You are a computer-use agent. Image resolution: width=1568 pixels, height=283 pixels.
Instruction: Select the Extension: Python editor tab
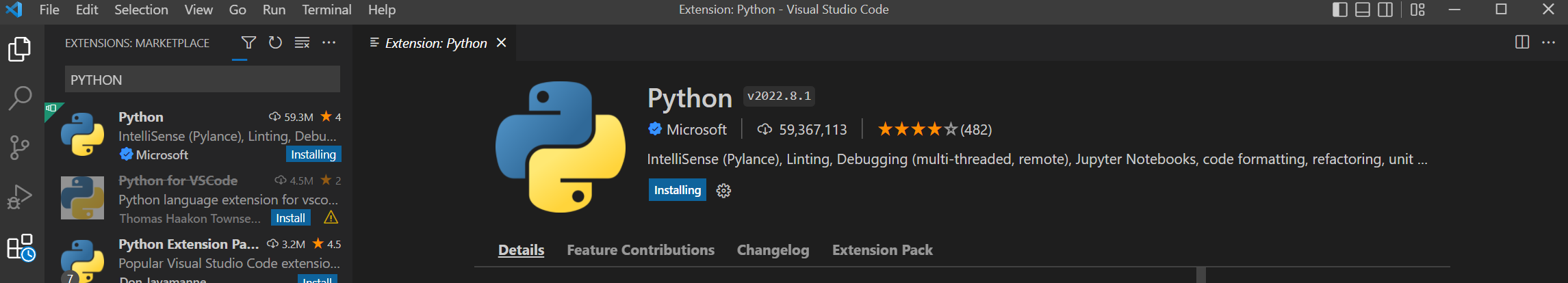coord(436,43)
